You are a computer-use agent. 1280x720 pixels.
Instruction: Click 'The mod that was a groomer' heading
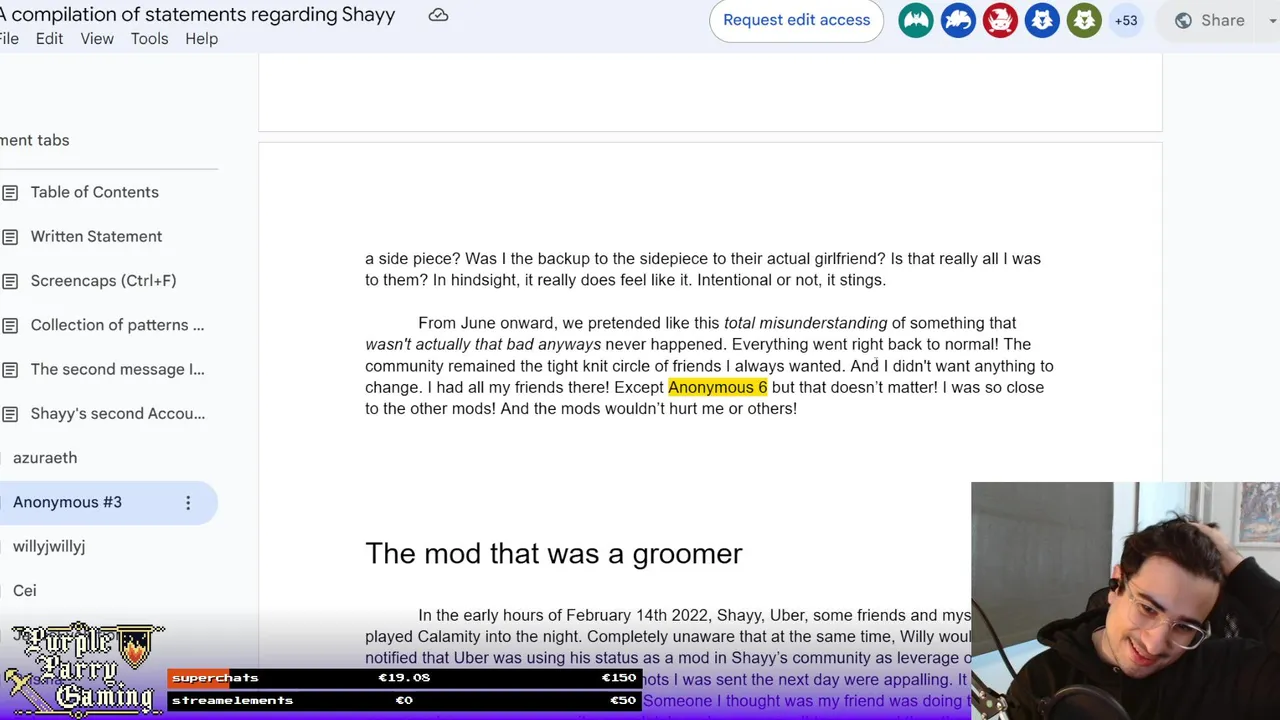click(554, 553)
